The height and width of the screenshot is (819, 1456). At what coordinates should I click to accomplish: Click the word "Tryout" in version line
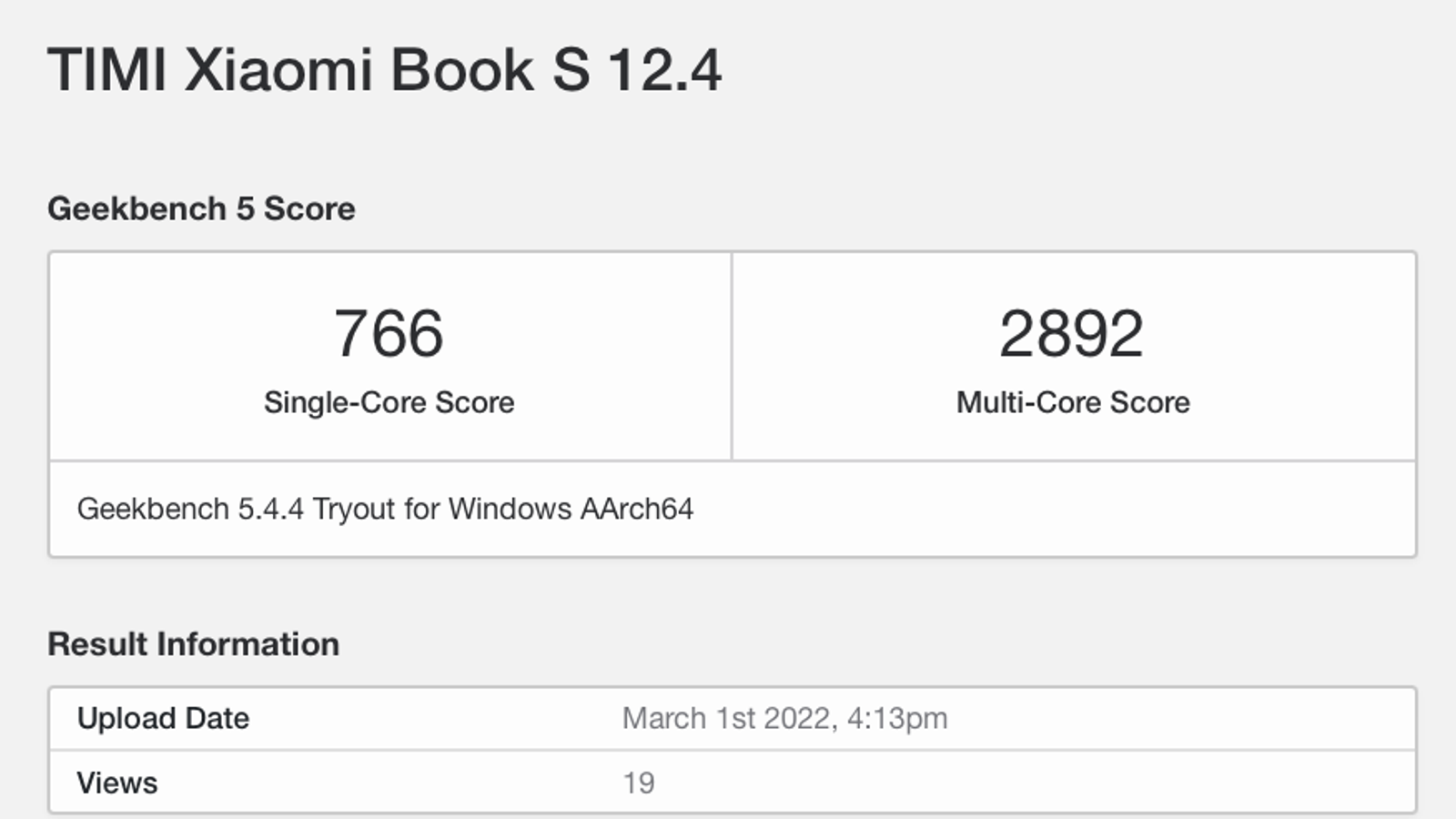[x=354, y=509]
